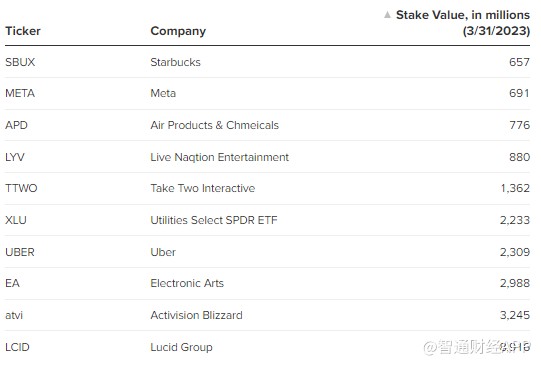Select the Starbucks company cell
541x366 pixels.
[x=175, y=62]
